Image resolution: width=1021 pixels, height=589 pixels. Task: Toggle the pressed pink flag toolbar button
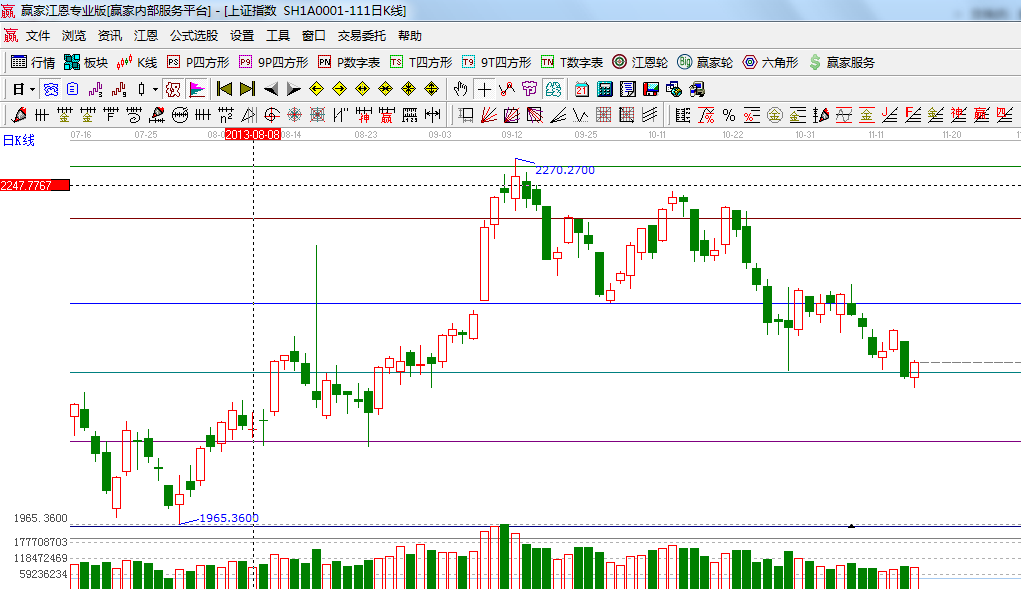pyautogui.click(x=197, y=89)
